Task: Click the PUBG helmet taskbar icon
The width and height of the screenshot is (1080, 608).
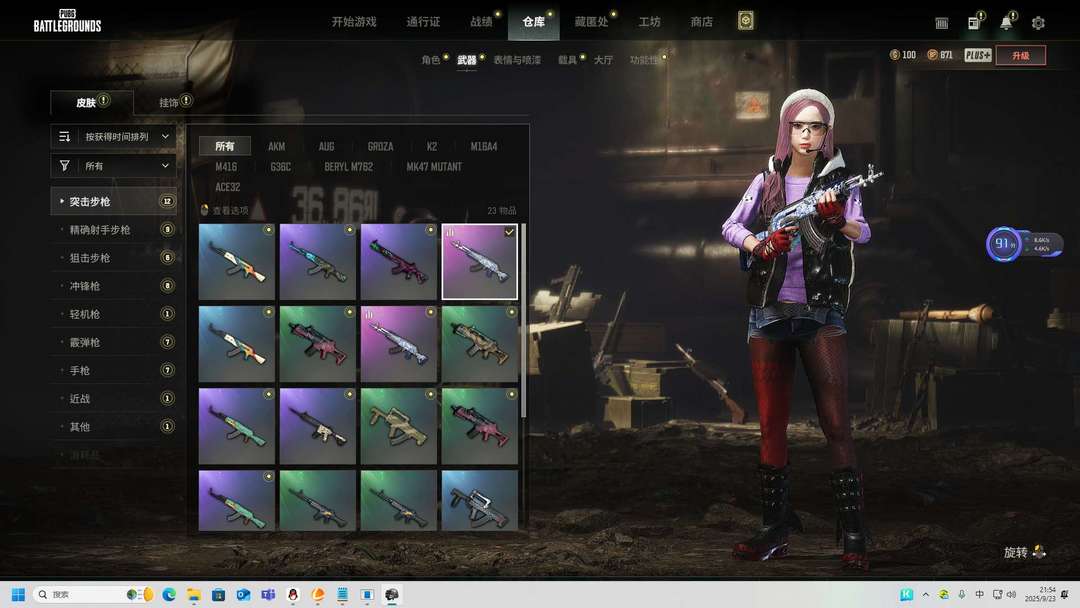Action: (x=392, y=594)
